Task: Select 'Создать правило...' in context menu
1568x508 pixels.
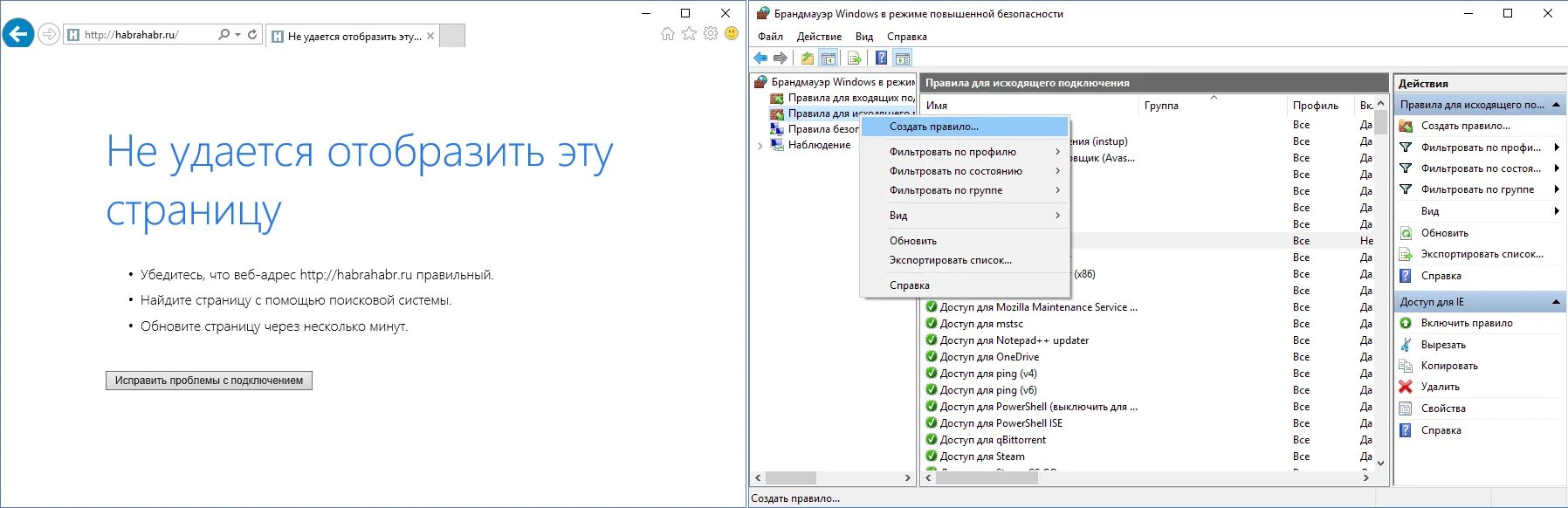Action: pos(965,127)
